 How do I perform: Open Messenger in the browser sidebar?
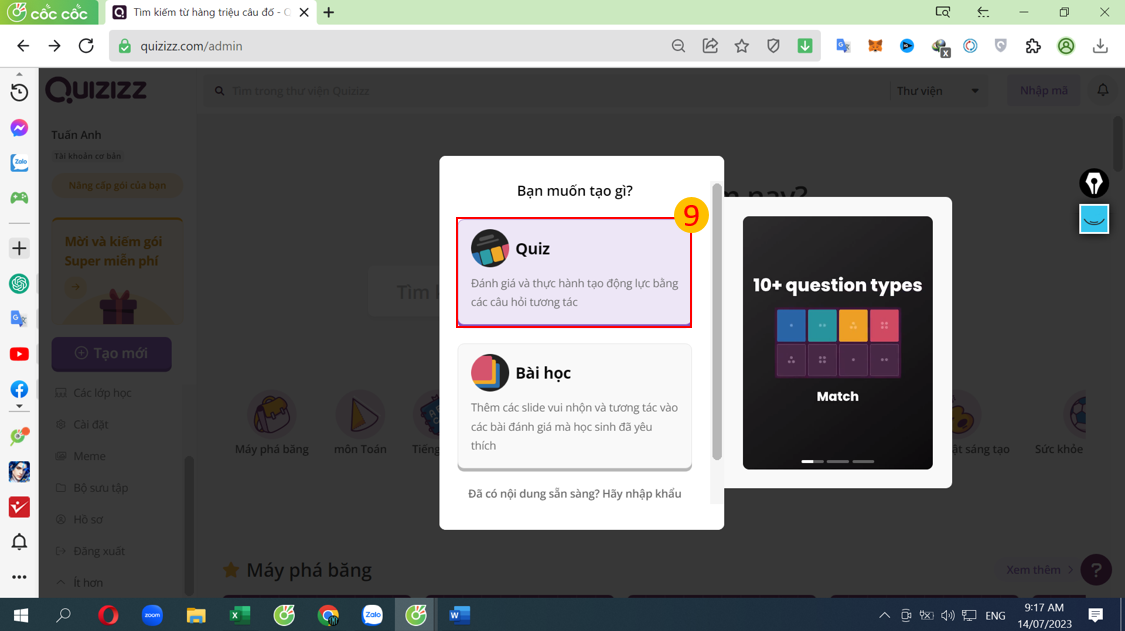click(19, 128)
